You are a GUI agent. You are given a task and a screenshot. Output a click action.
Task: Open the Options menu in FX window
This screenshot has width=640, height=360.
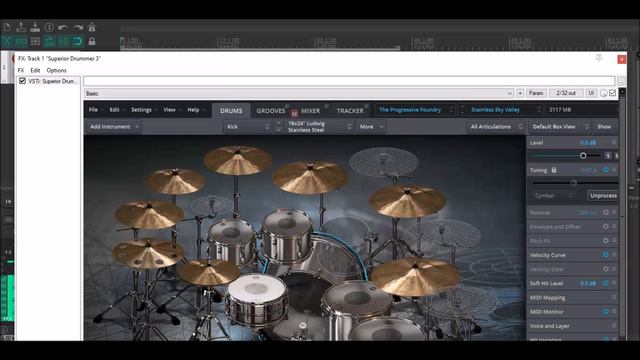pyautogui.click(x=56, y=70)
